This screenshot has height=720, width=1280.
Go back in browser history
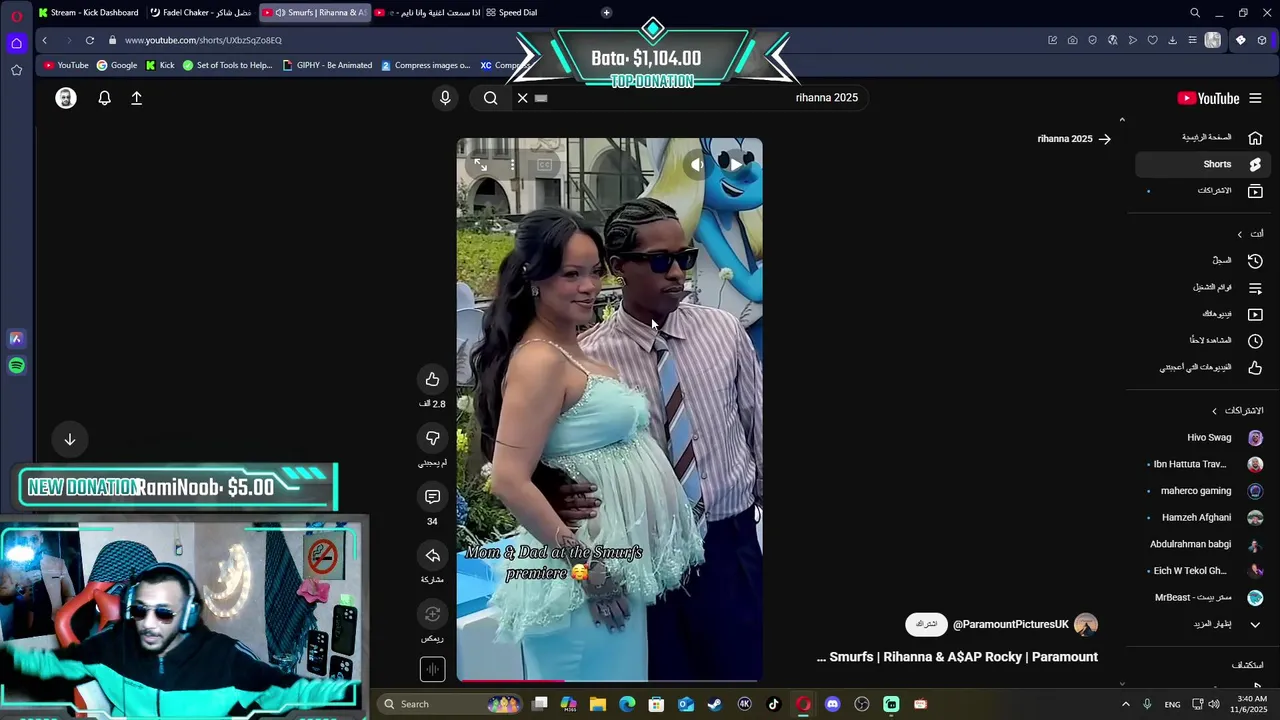(x=45, y=40)
